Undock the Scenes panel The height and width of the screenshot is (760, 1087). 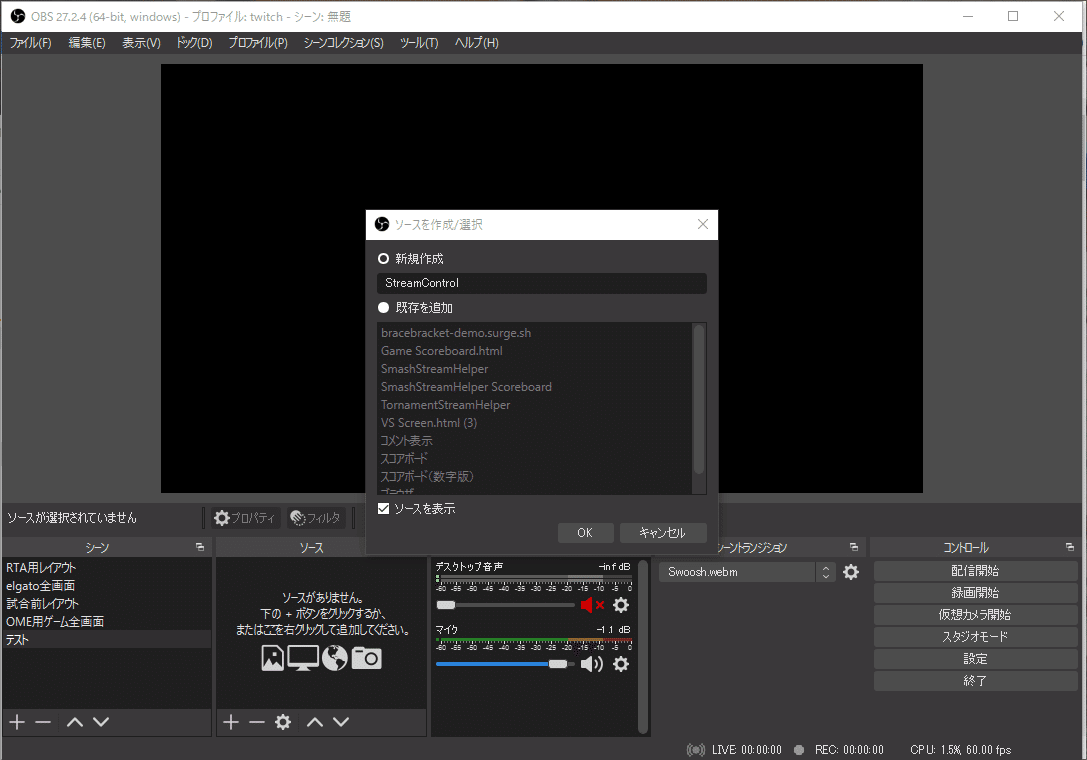(200, 547)
